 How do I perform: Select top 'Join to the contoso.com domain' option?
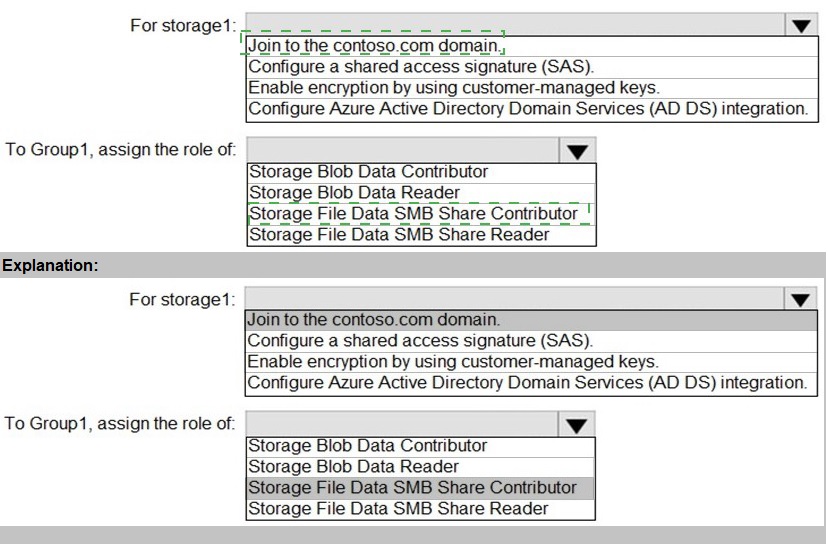pyautogui.click(x=374, y=46)
